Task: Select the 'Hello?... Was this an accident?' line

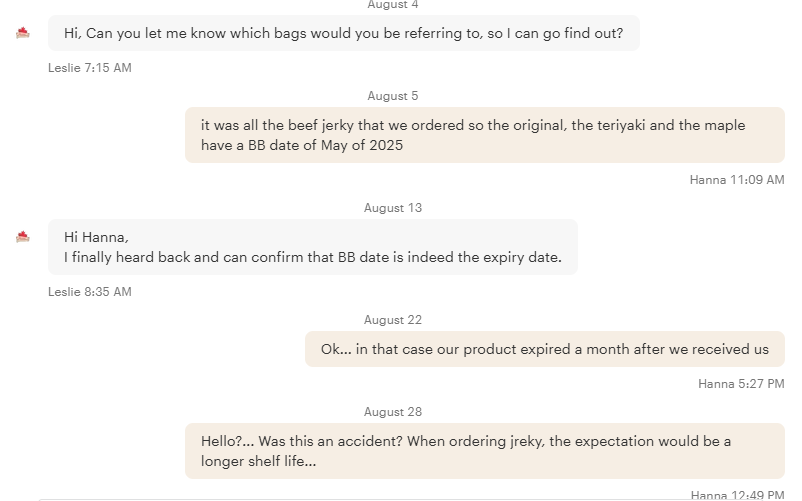Action: coord(465,441)
